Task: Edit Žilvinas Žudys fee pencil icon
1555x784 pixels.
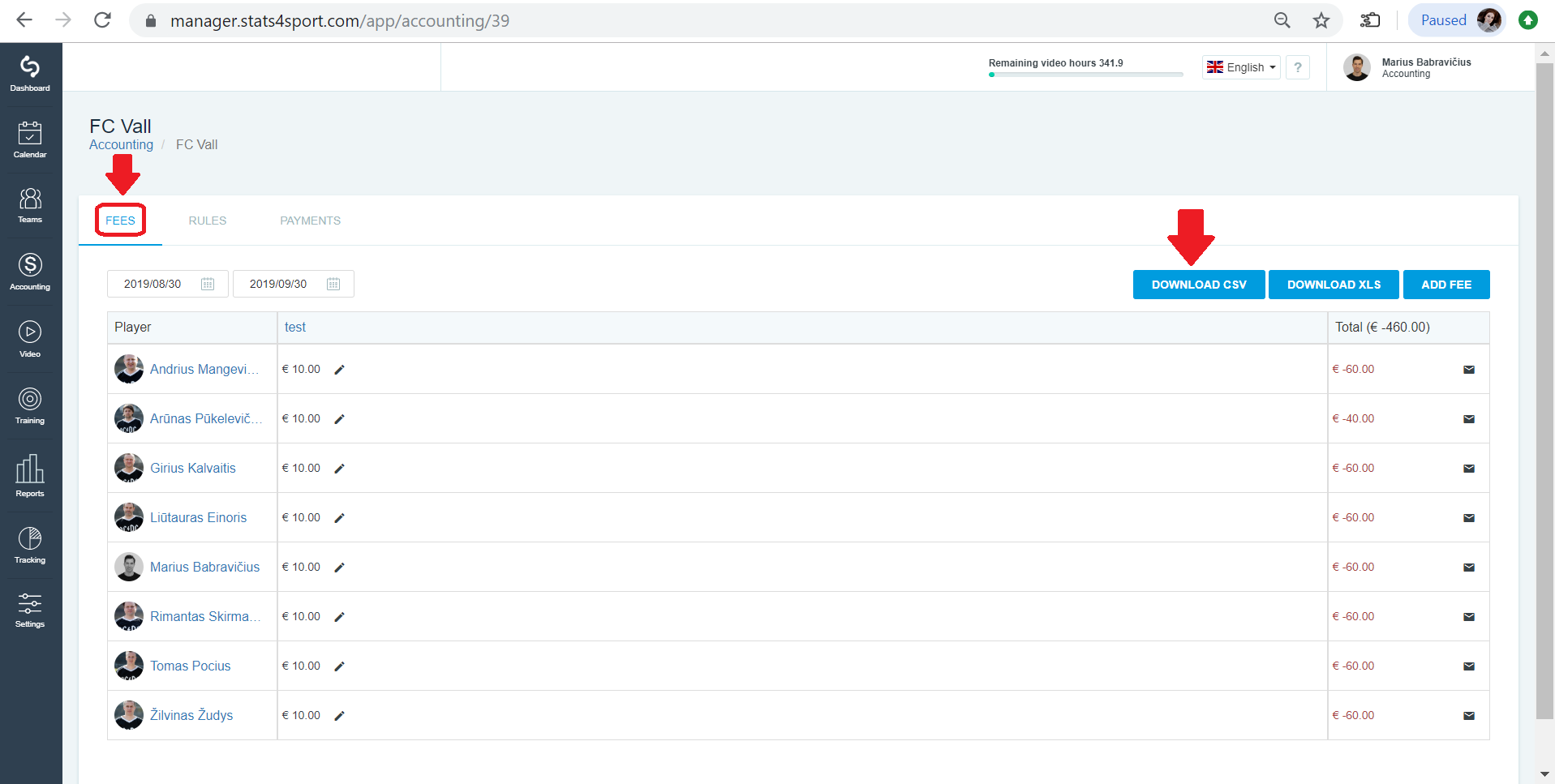Action: [340, 716]
